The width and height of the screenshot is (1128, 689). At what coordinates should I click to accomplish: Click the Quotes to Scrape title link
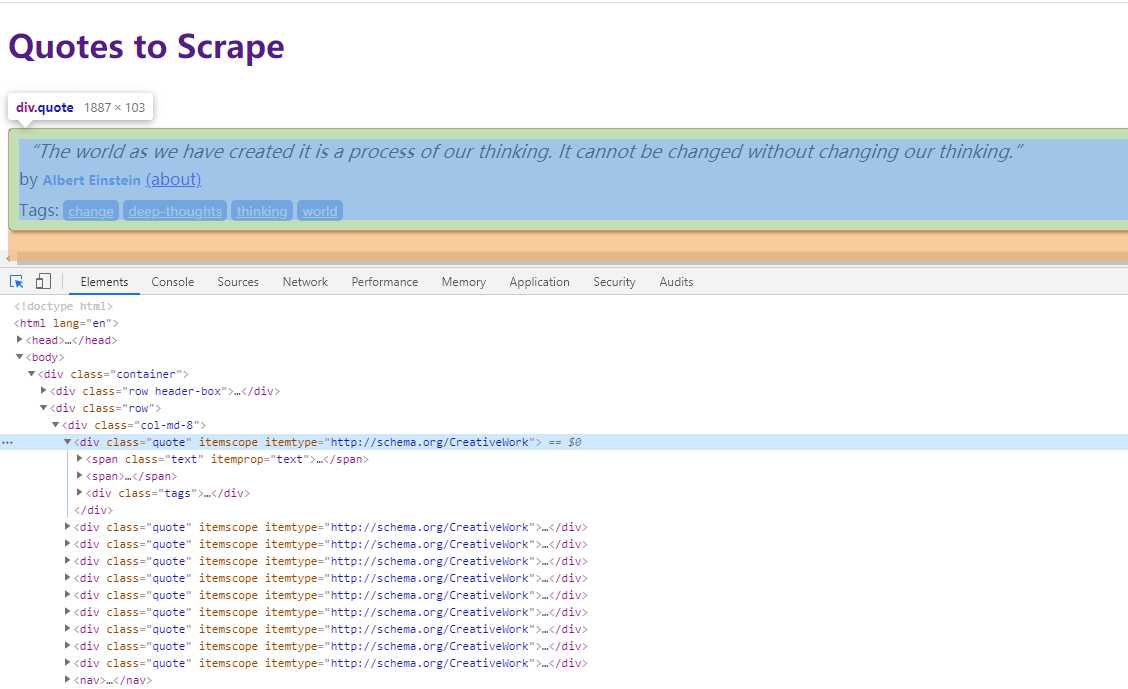(147, 47)
